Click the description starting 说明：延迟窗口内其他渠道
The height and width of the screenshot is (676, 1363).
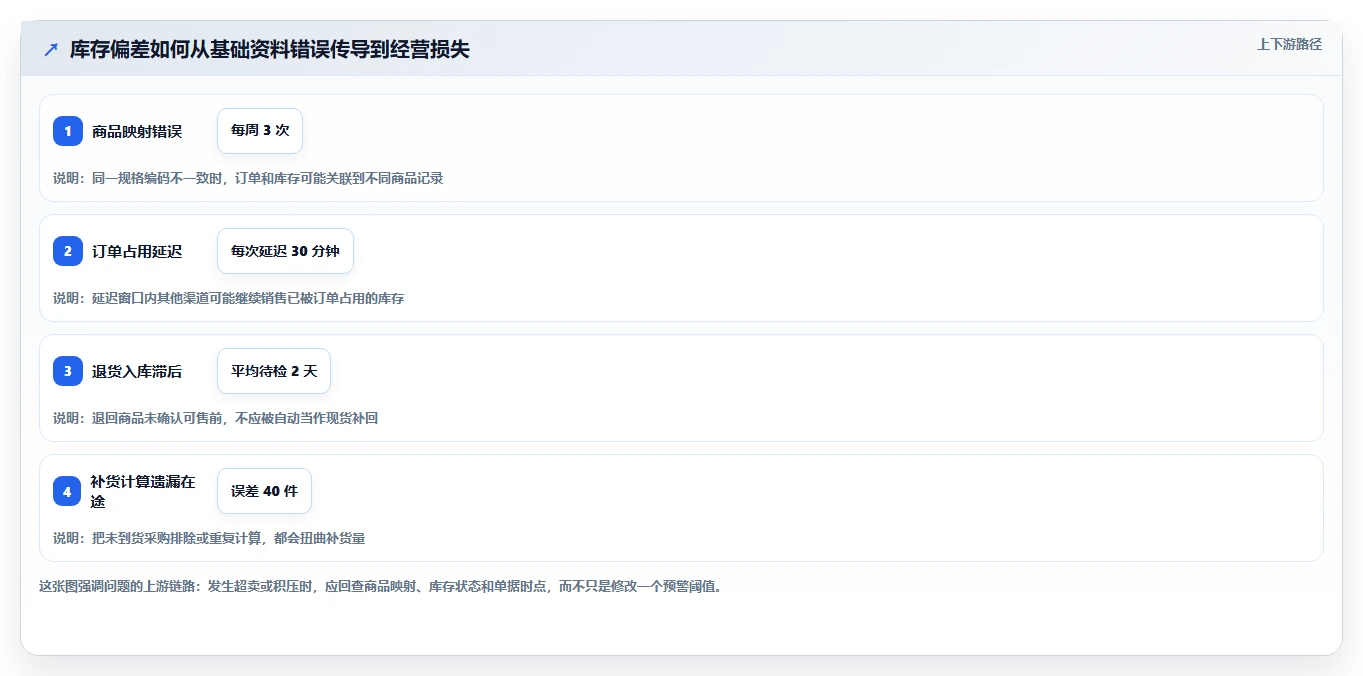(229, 298)
